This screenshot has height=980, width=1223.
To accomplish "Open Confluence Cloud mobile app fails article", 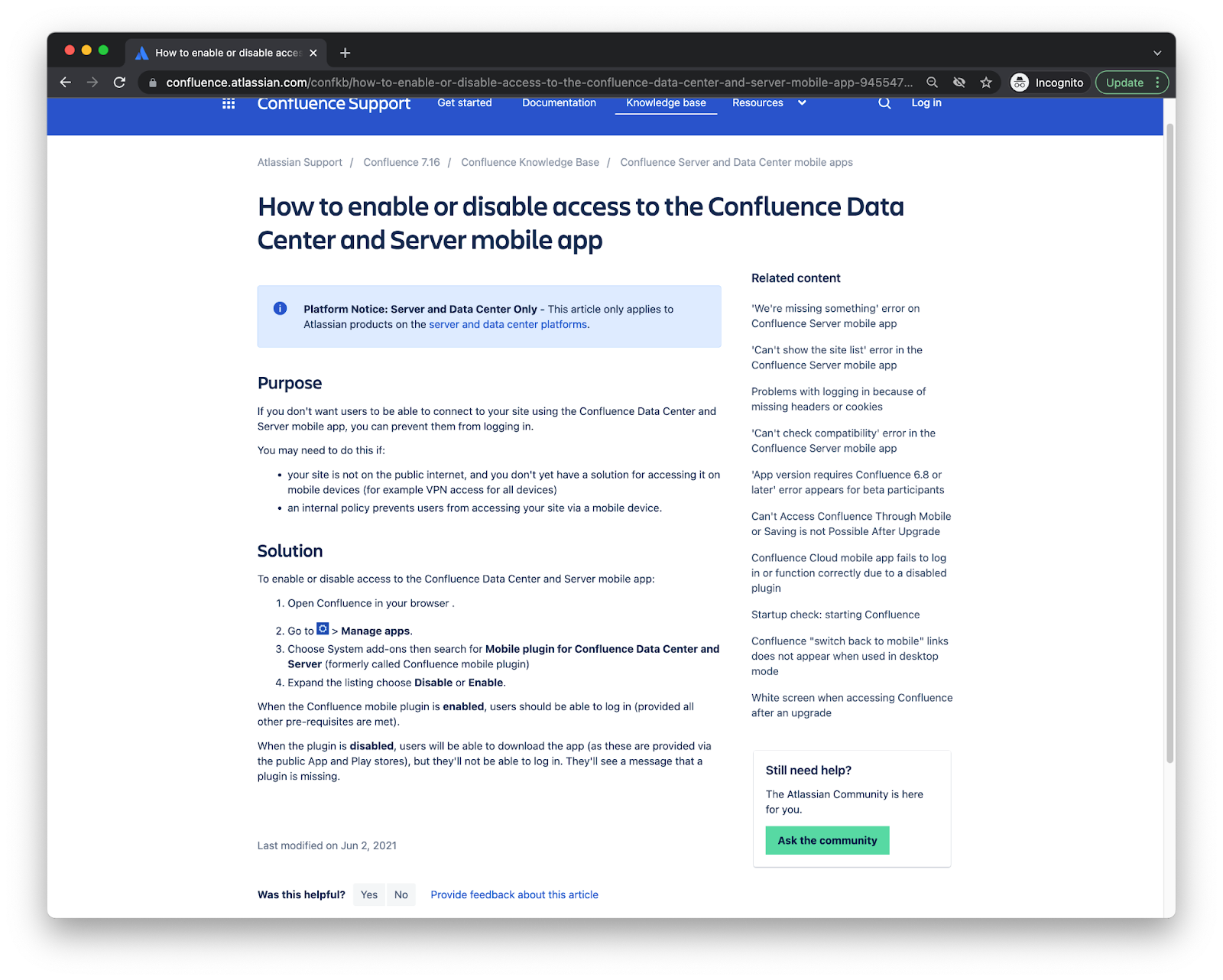I will click(x=848, y=573).
